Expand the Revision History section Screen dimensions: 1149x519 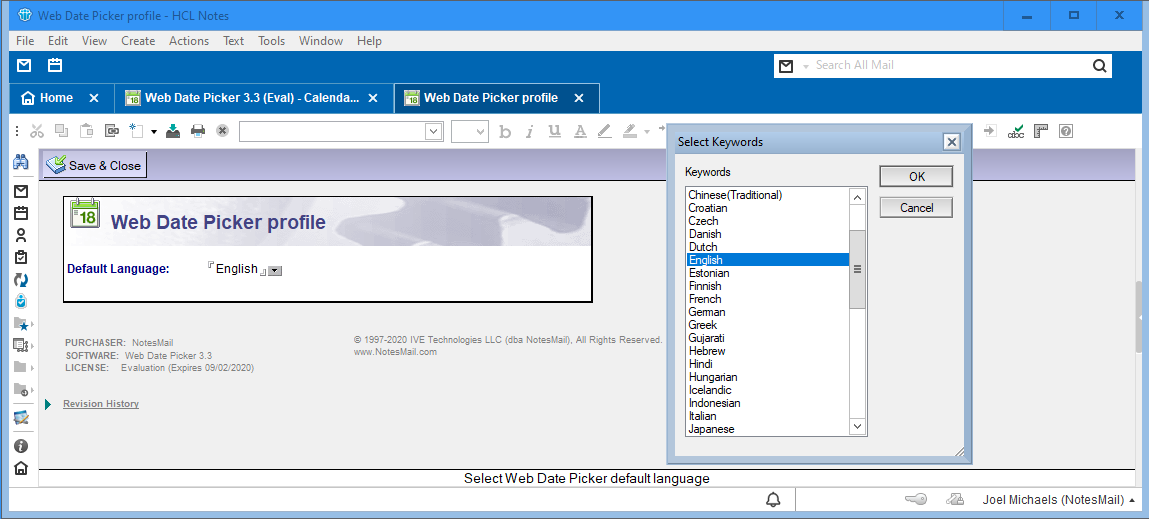[47, 404]
